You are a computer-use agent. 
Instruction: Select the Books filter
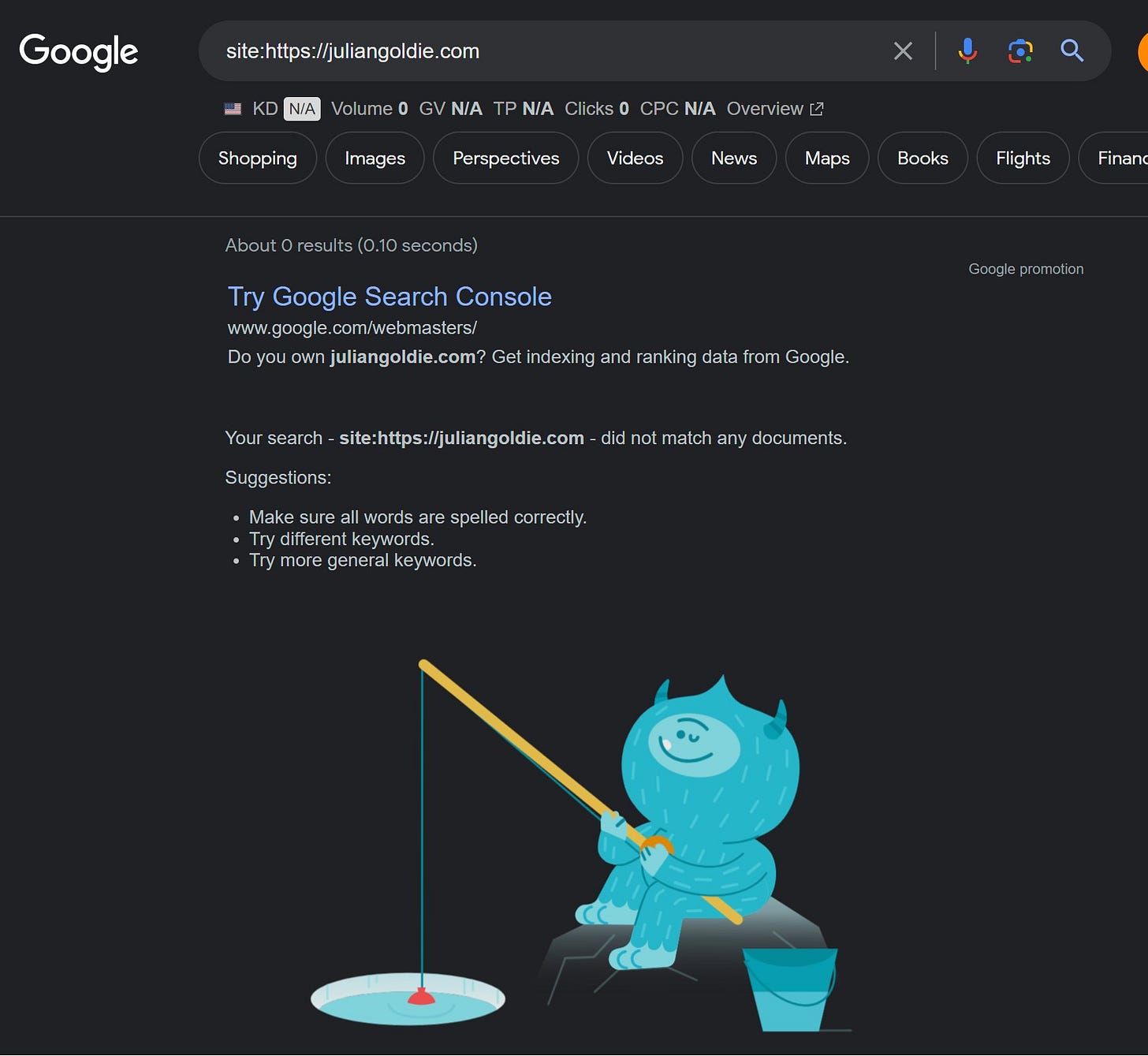click(922, 158)
